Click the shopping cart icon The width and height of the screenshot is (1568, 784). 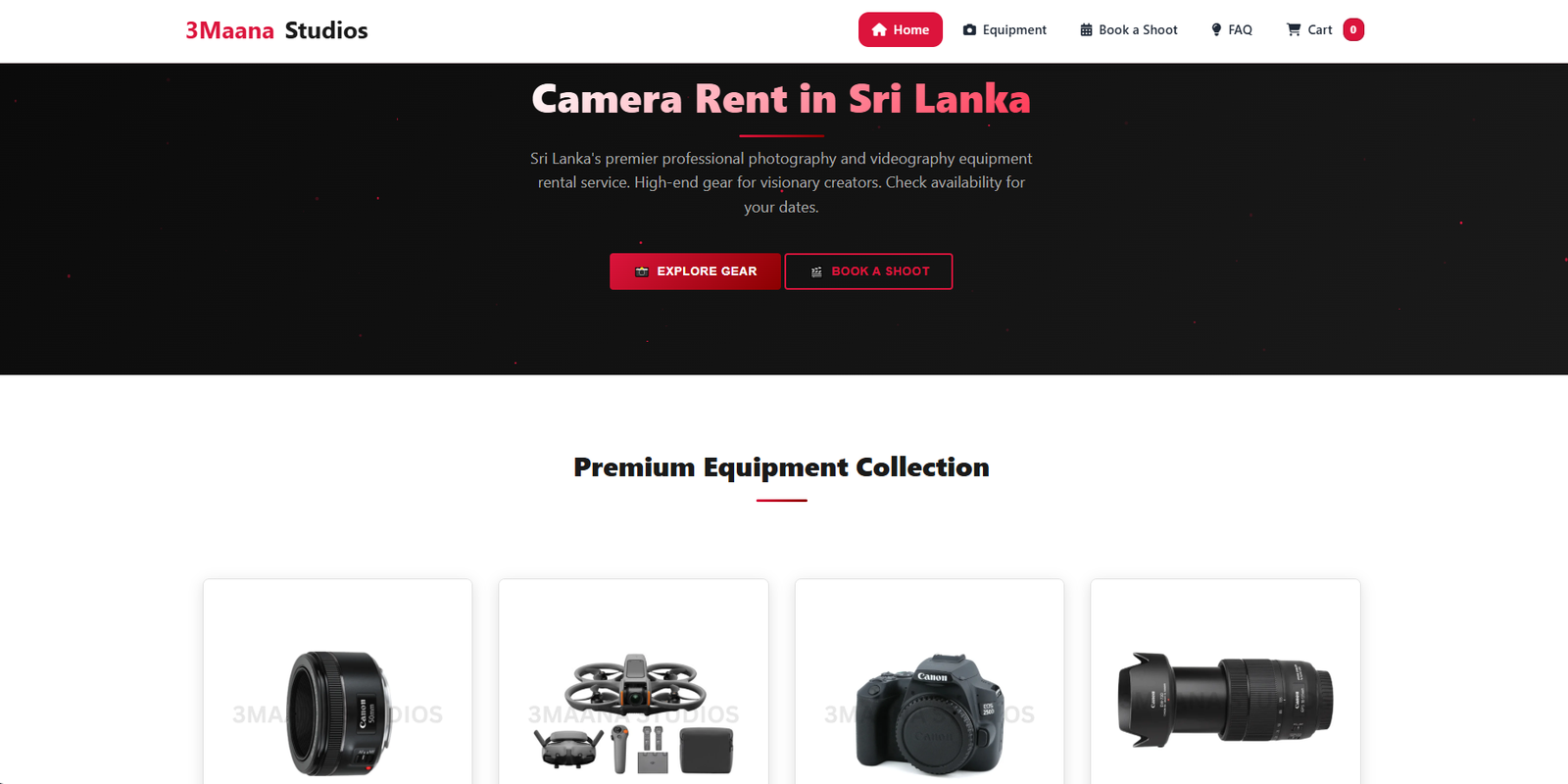pos(1294,30)
